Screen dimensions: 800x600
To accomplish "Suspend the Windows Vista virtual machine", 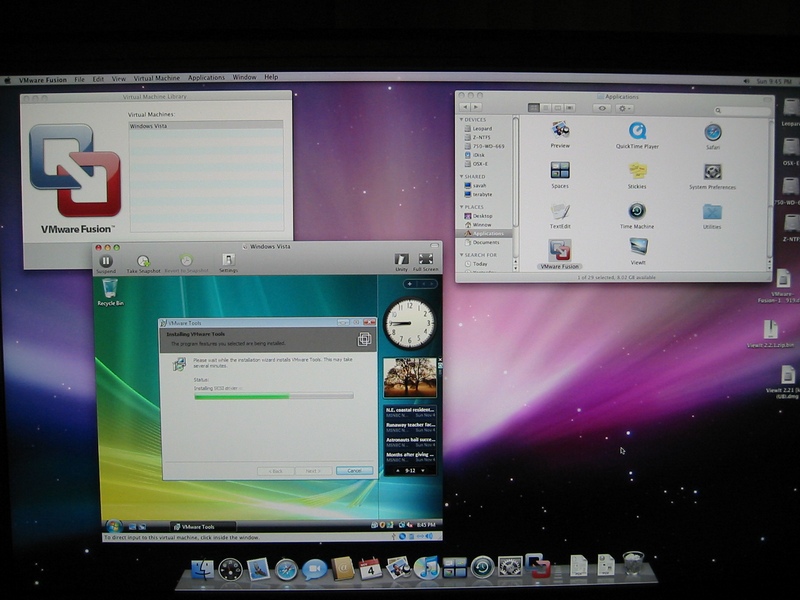I will pyautogui.click(x=106, y=261).
